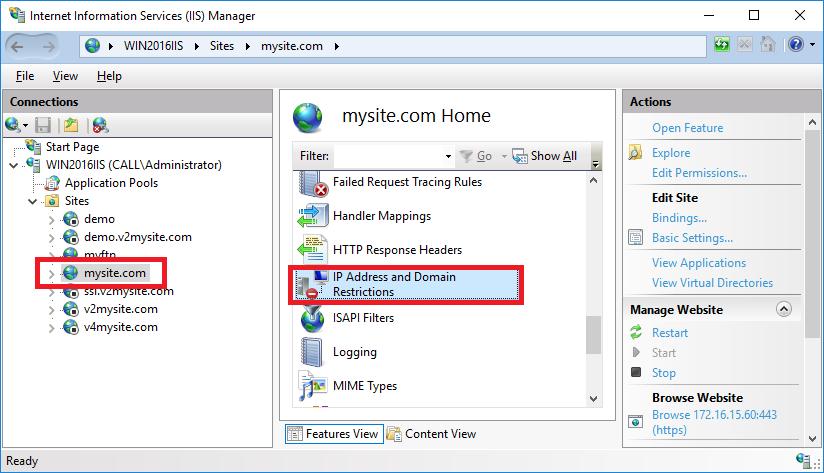Click Actions pane scrollbar up arrow
Image resolution: width=824 pixels, height=473 pixels.
pyautogui.click(x=812, y=122)
